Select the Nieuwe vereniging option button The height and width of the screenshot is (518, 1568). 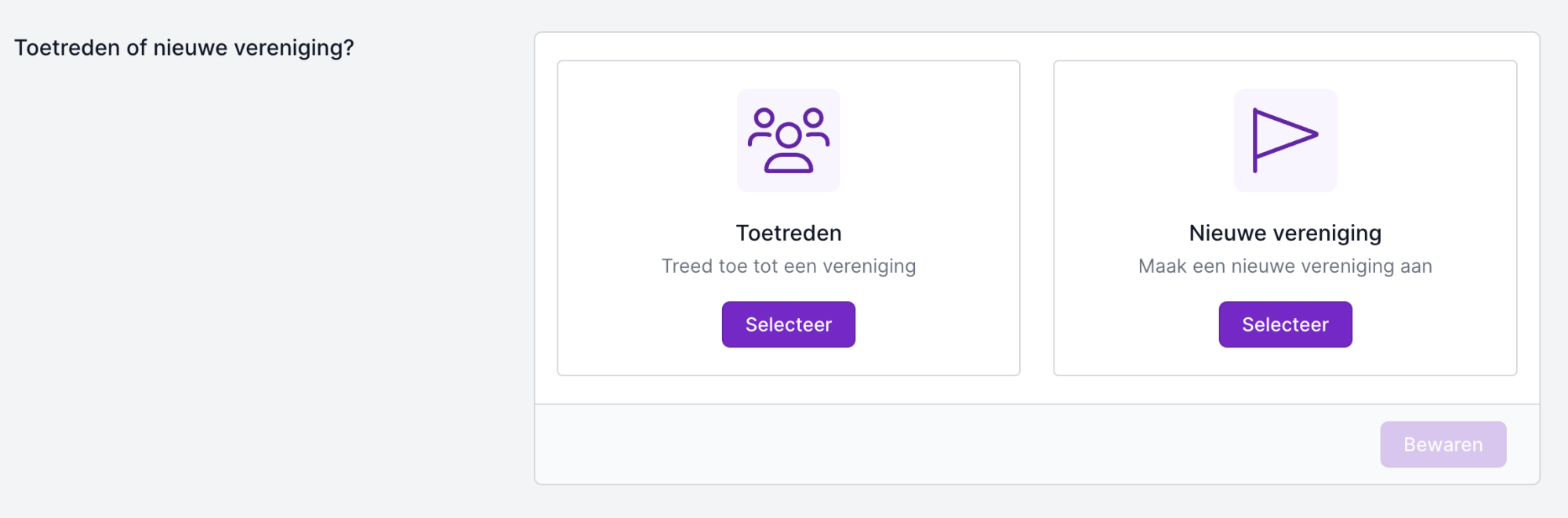pos(1285,324)
